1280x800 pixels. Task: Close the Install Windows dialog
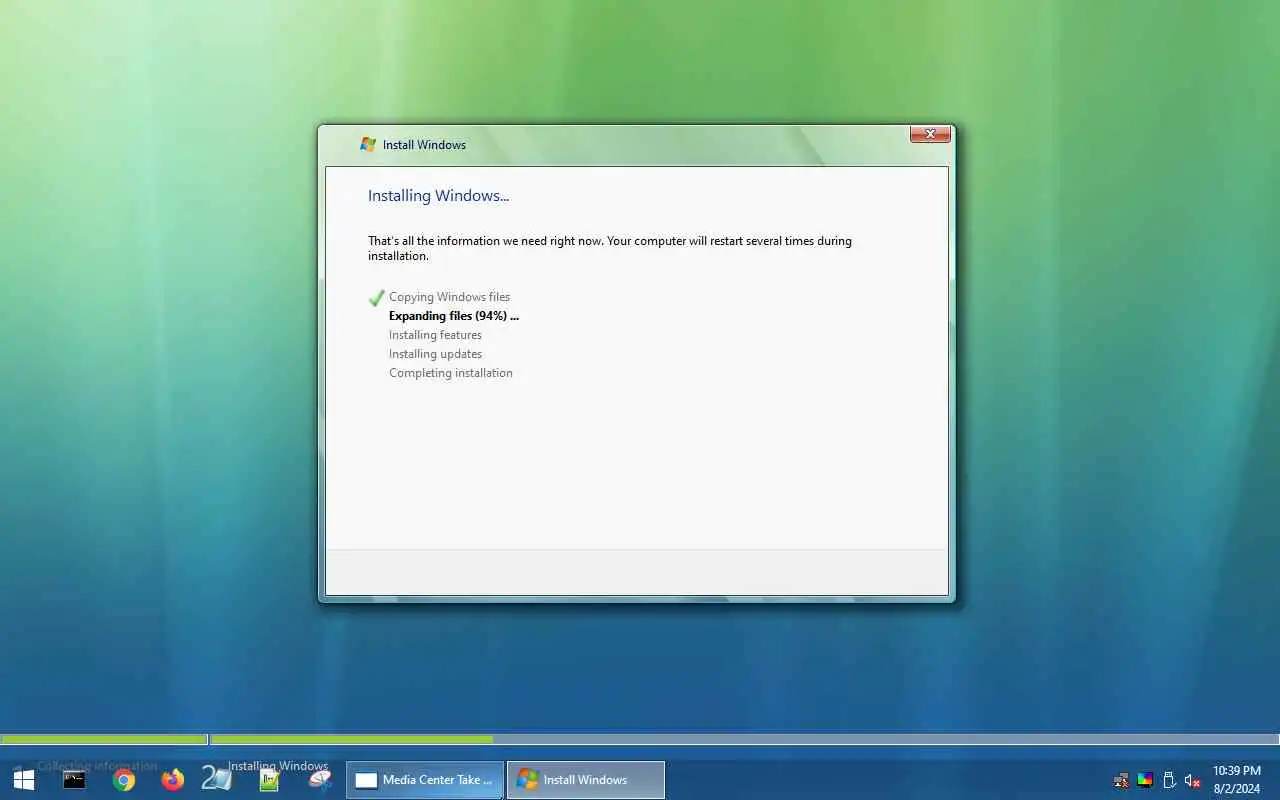click(930, 134)
